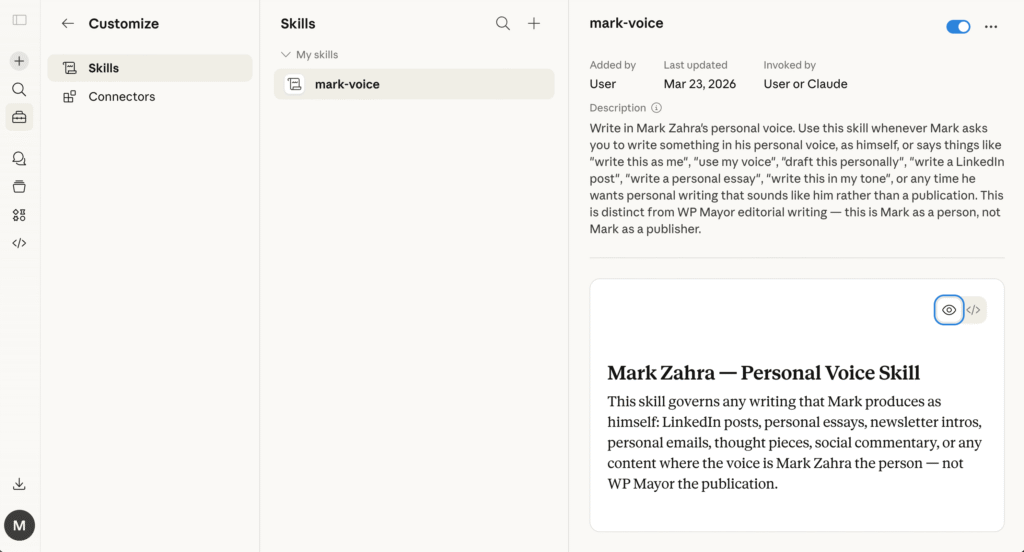Image resolution: width=1024 pixels, height=552 pixels.
Task: Open the code brackets icon in rail
Action: [20, 243]
